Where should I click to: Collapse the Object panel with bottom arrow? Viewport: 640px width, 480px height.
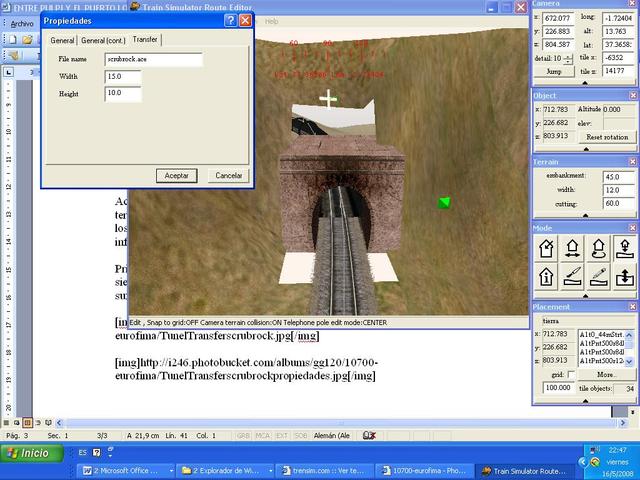pyautogui.click(x=585, y=148)
